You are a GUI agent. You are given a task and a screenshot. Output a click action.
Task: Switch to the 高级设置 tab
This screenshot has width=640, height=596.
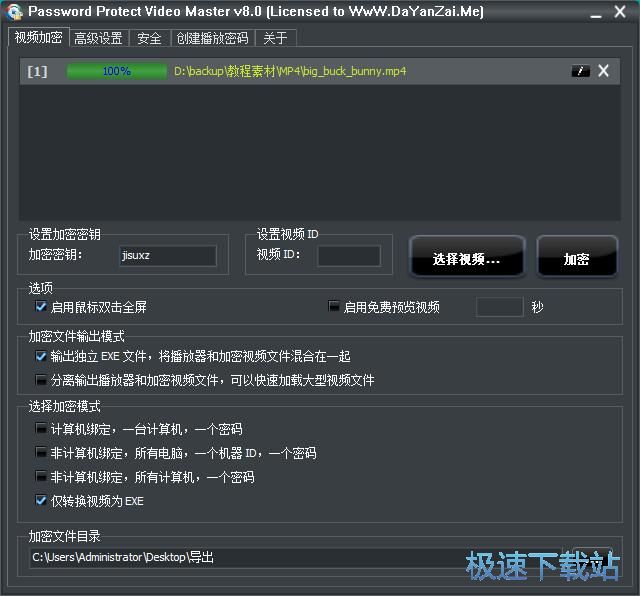pos(99,38)
